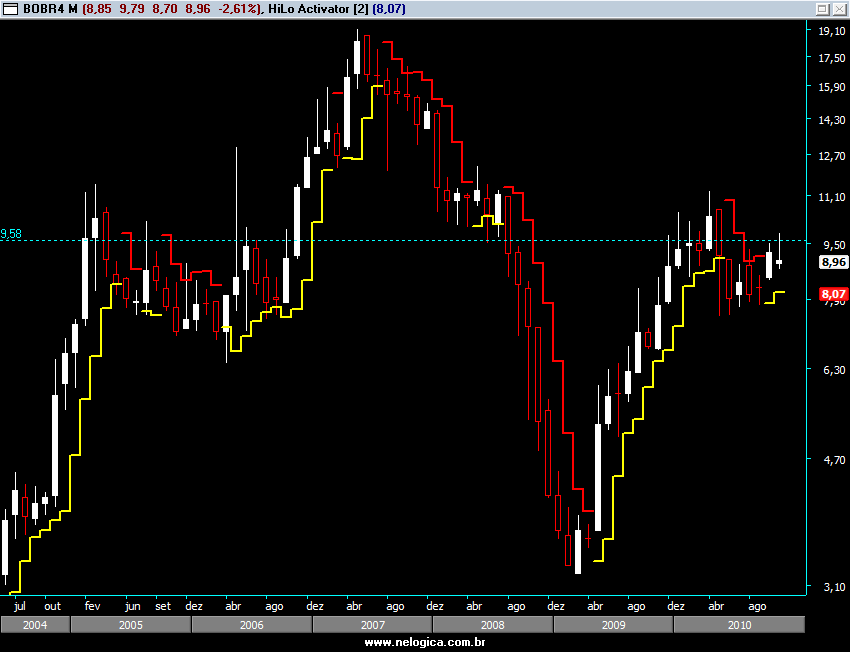This screenshot has width=850, height=652.
Task: Click the 14,30 price axis label
Action: coord(832,120)
